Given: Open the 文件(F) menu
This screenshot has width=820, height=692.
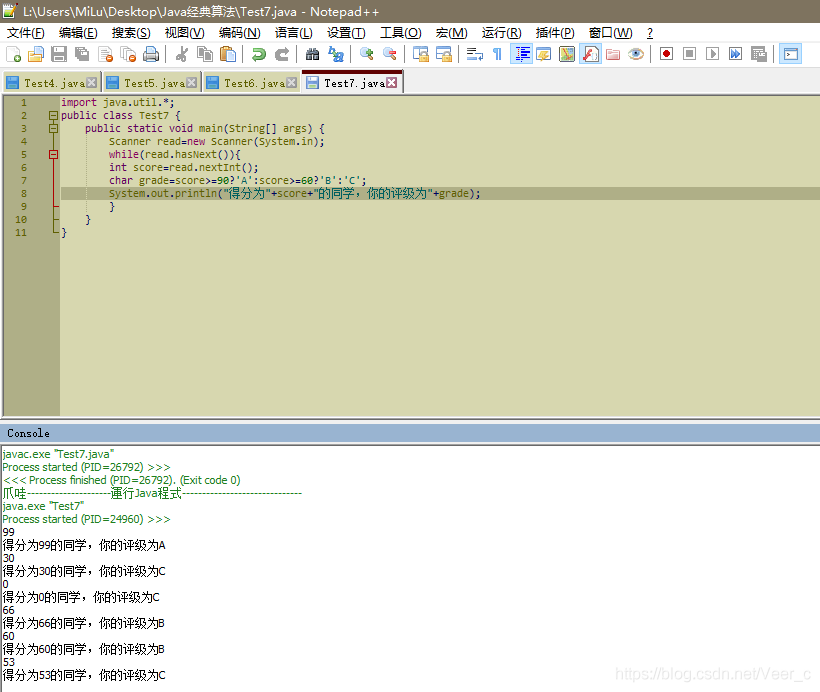Looking at the screenshot, I should 25,33.
